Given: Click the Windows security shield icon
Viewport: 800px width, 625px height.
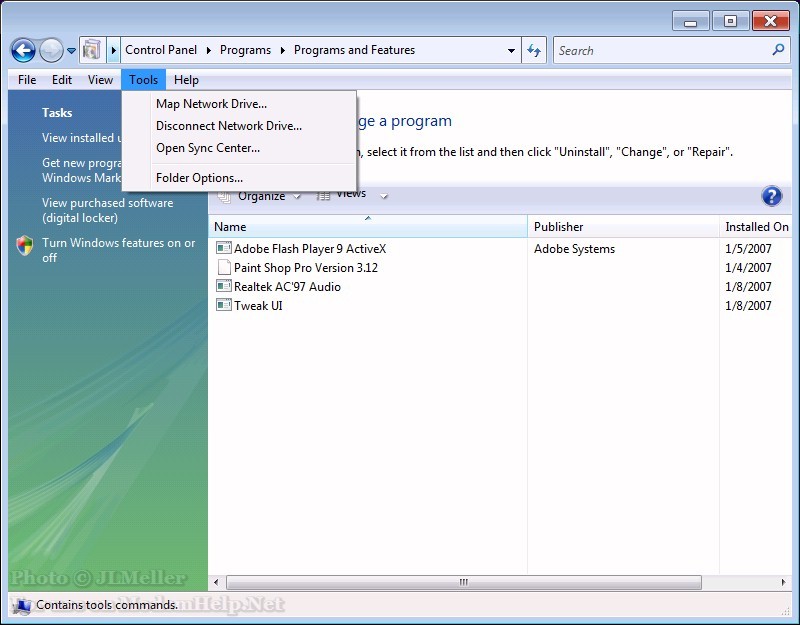Looking at the screenshot, I should [25, 246].
